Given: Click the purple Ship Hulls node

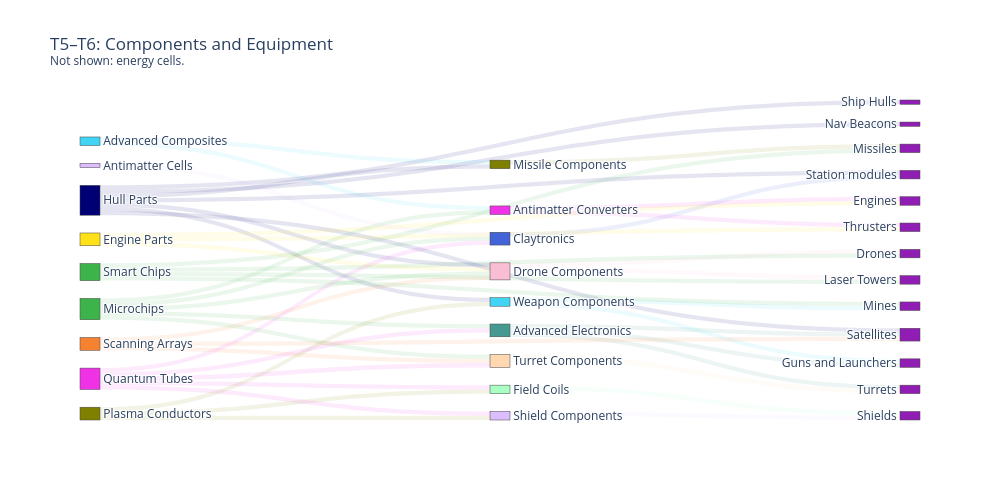Looking at the screenshot, I should pyautogui.click(x=909, y=102).
